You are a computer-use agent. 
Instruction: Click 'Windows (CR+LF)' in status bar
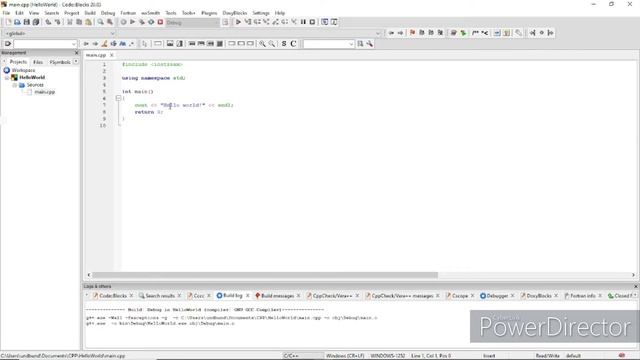pyautogui.click(x=345, y=356)
